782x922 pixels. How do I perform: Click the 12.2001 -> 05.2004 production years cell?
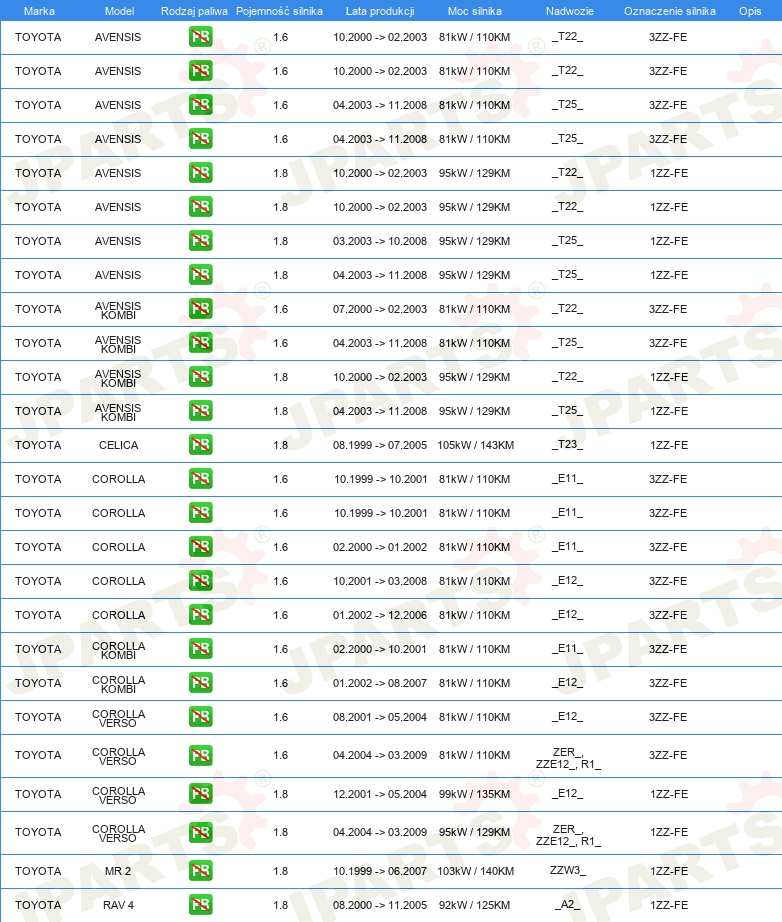[x=380, y=794]
